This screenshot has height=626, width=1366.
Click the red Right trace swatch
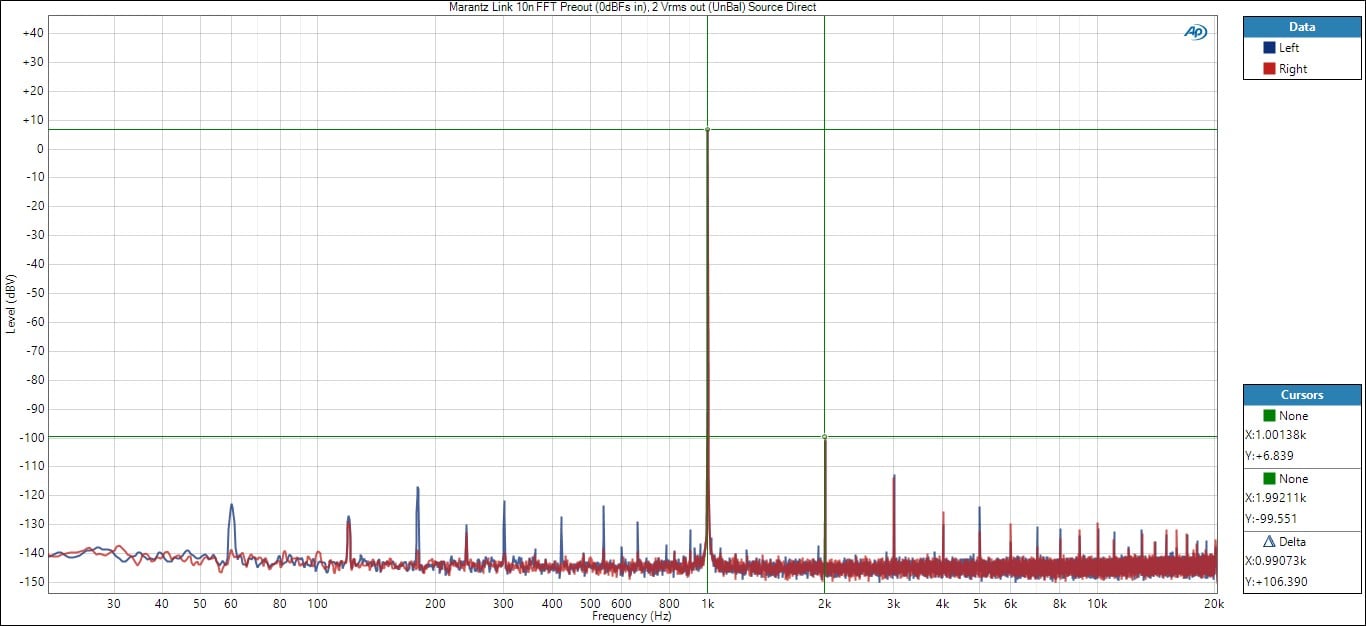click(x=1269, y=69)
